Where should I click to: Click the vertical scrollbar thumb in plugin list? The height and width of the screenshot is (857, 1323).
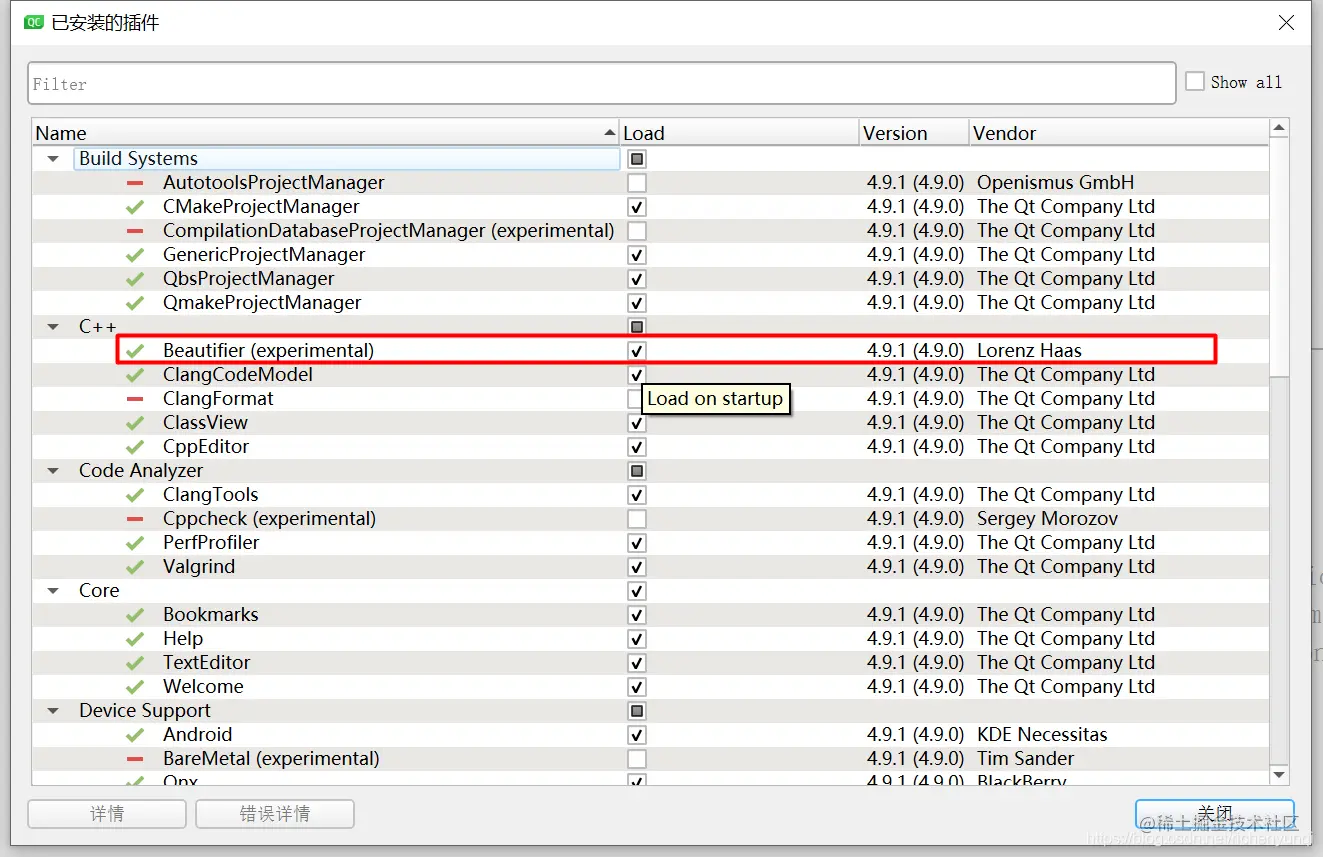[1279, 258]
